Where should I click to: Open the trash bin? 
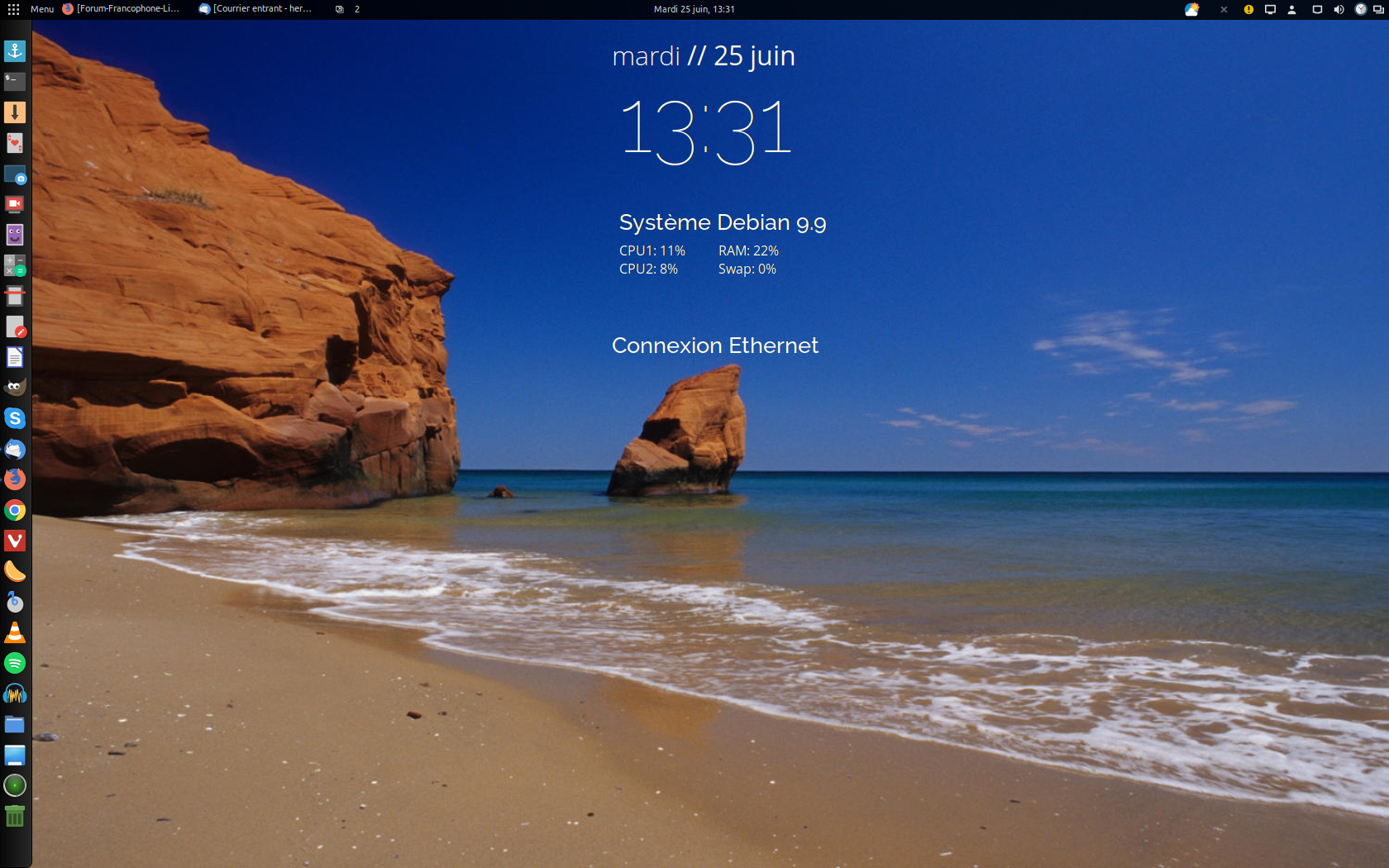(15, 816)
